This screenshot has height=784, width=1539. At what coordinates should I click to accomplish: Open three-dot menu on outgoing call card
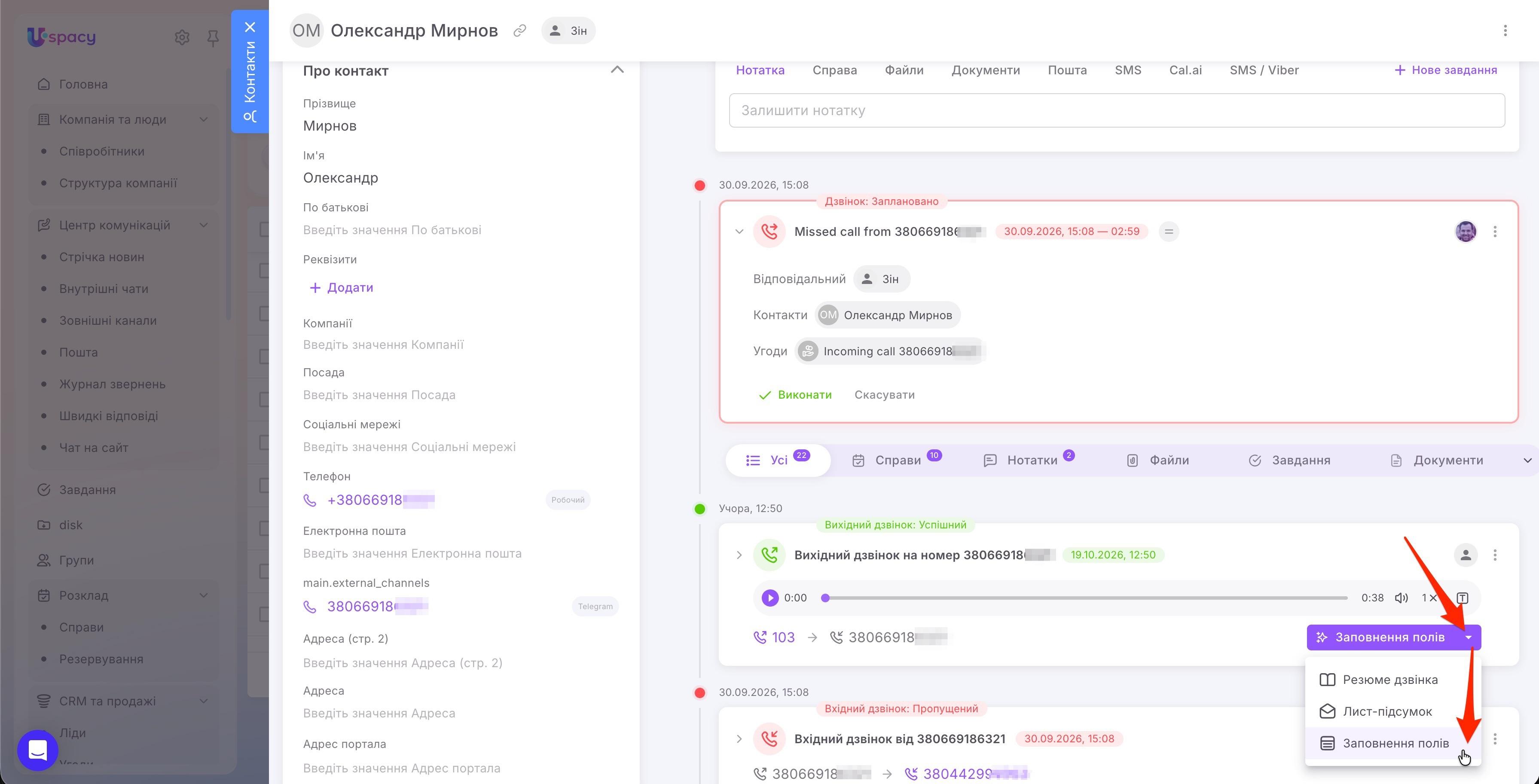tap(1495, 555)
